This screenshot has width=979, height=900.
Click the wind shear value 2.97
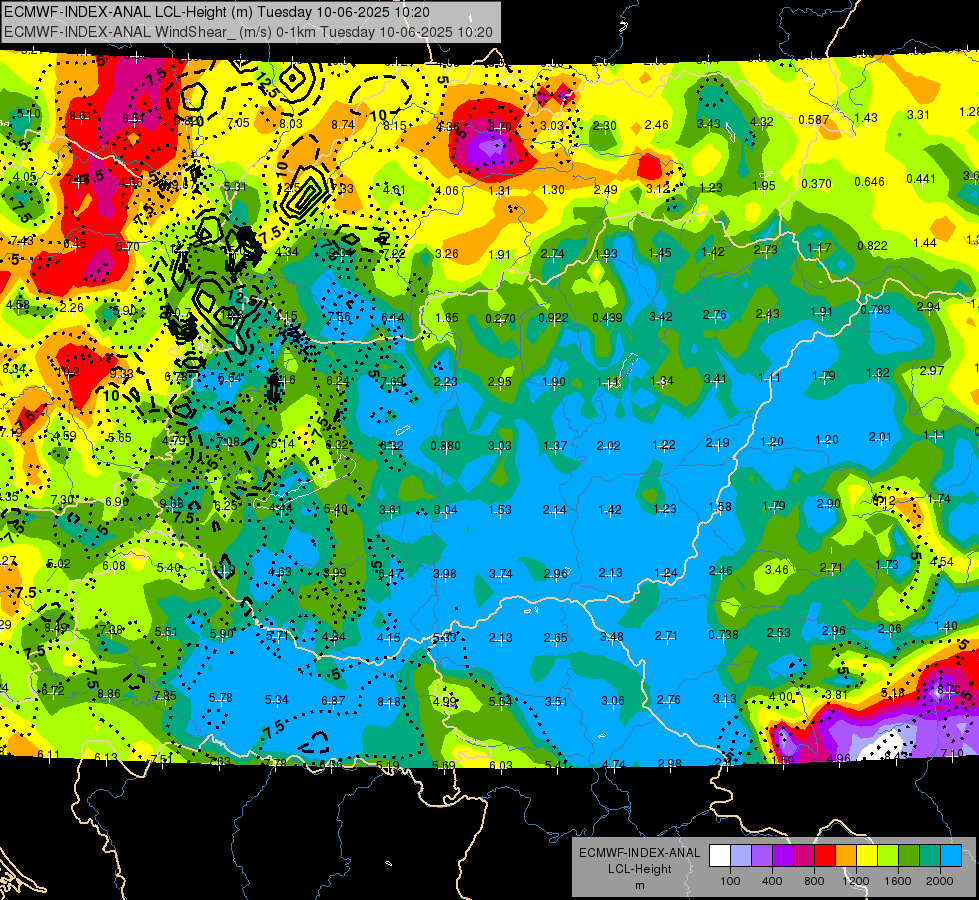click(x=932, y=371)
